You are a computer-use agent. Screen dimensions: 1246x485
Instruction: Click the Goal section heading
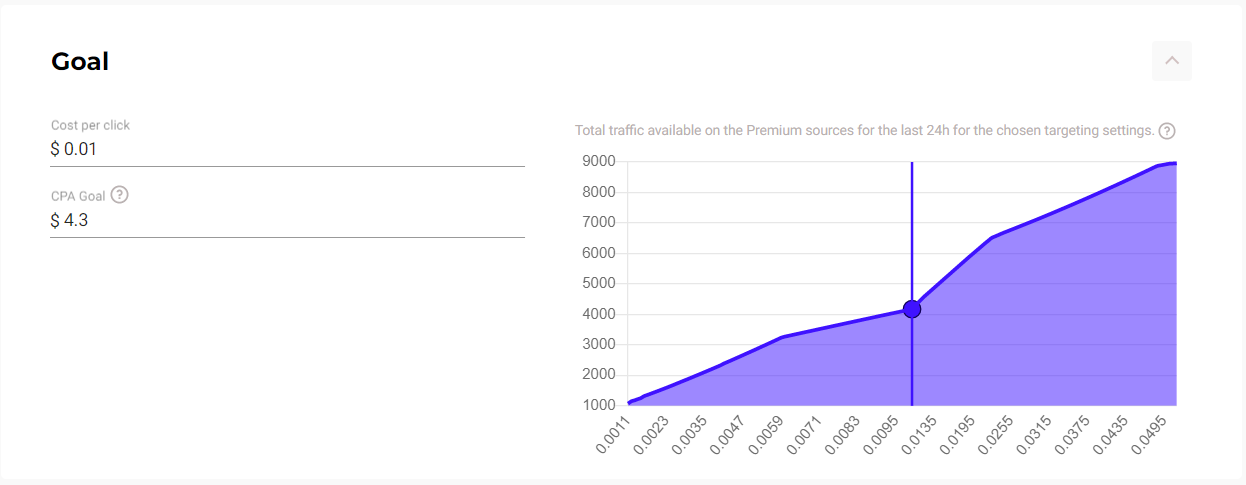coord(80,62)
